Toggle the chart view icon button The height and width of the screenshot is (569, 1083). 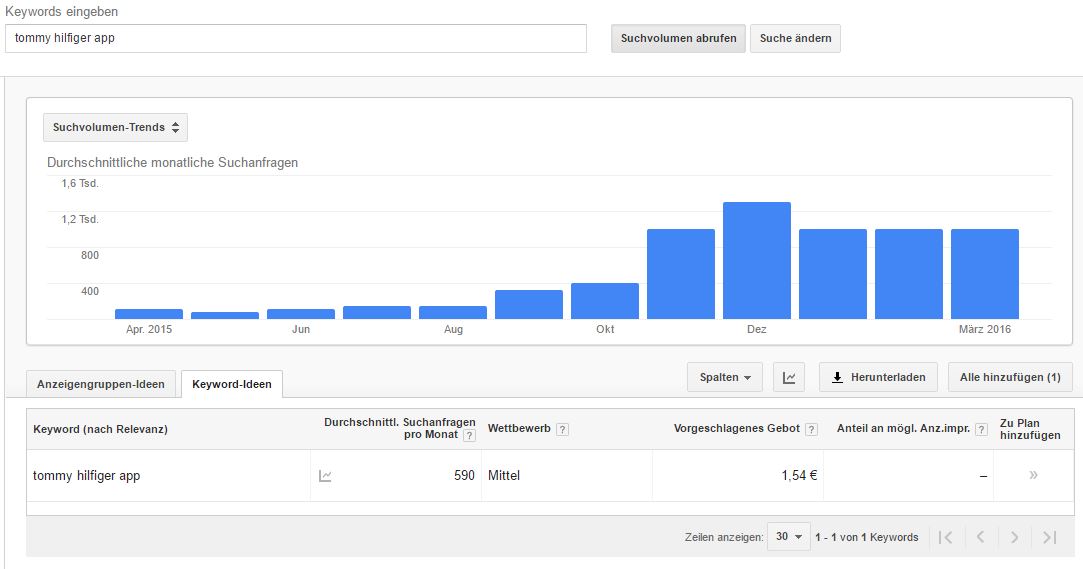pyautogui.click(x=789, y=377)
